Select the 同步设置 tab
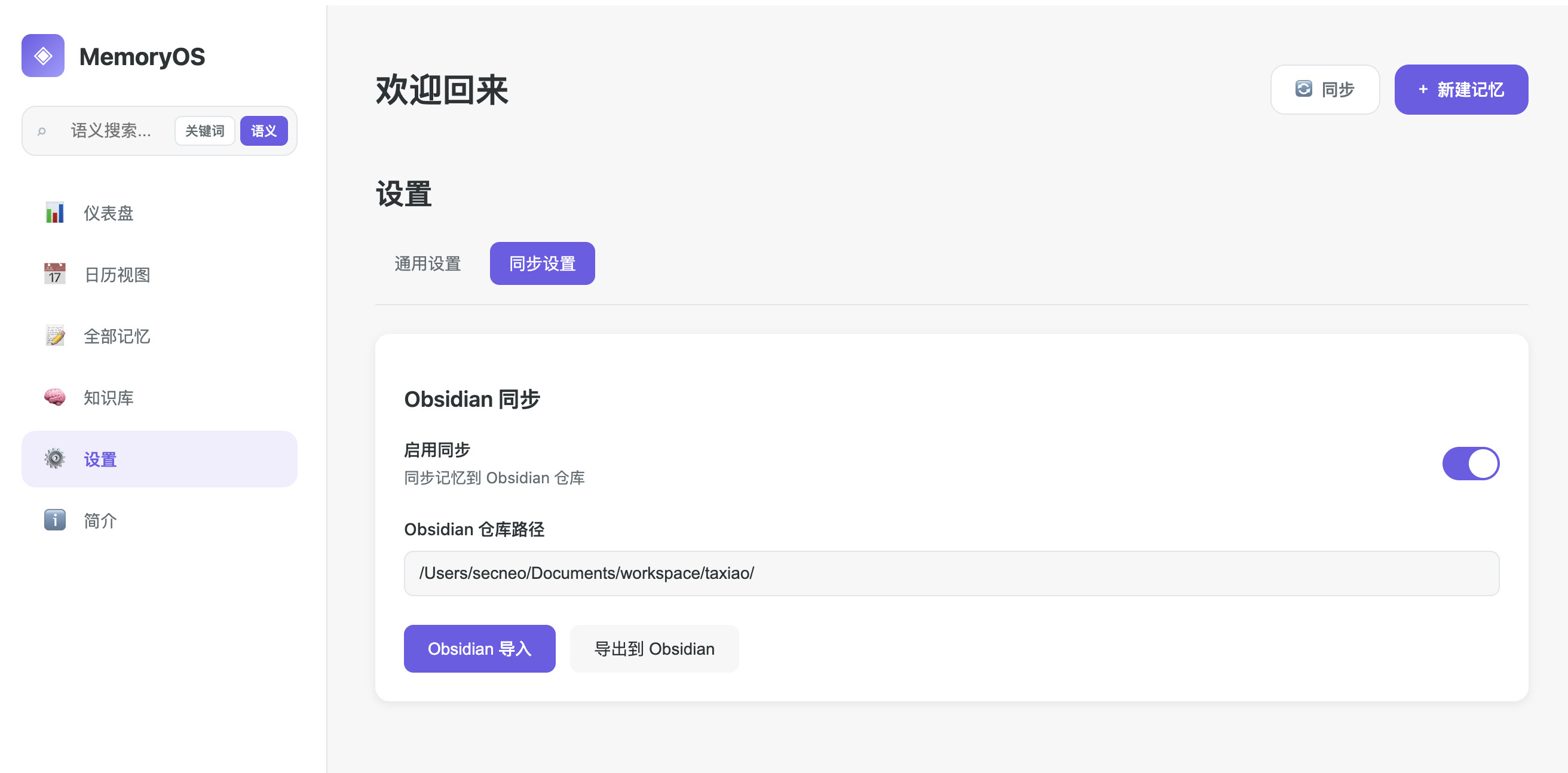This screenshot has width=1568, height=773. point(542,263)
